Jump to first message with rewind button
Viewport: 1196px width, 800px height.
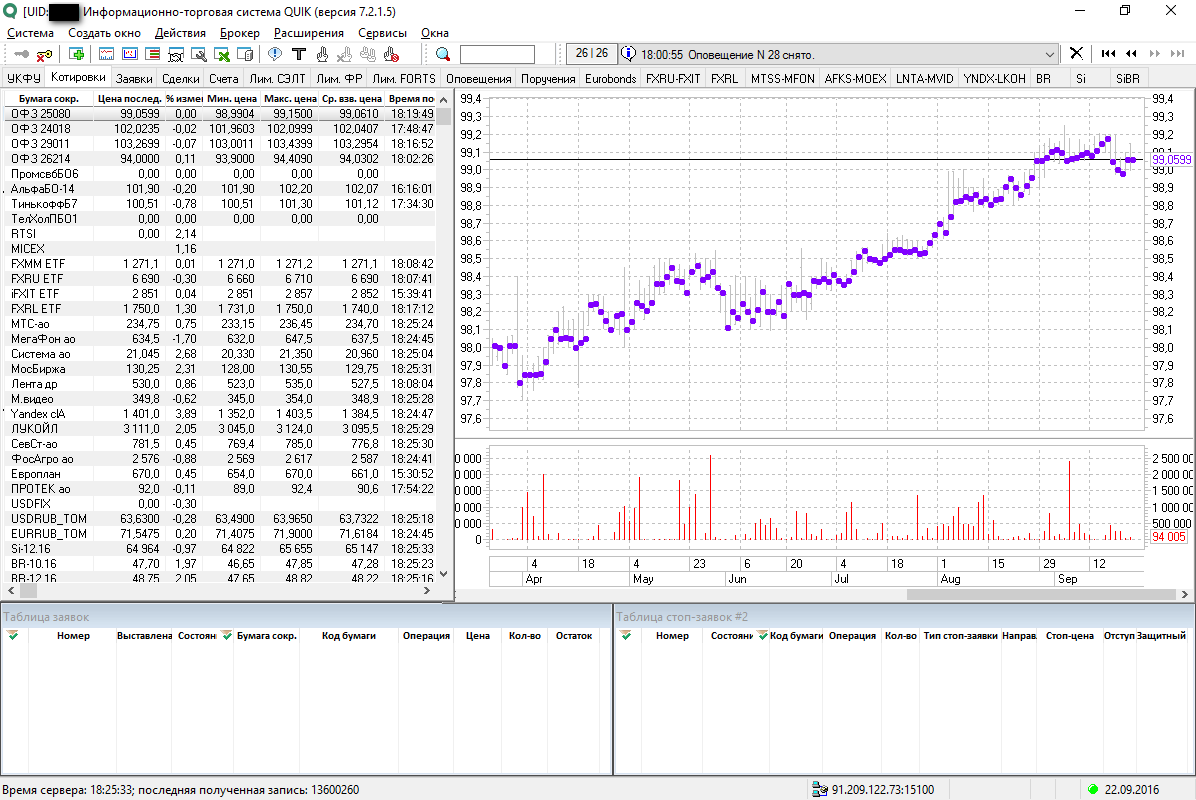click(x=1108, y=53)
